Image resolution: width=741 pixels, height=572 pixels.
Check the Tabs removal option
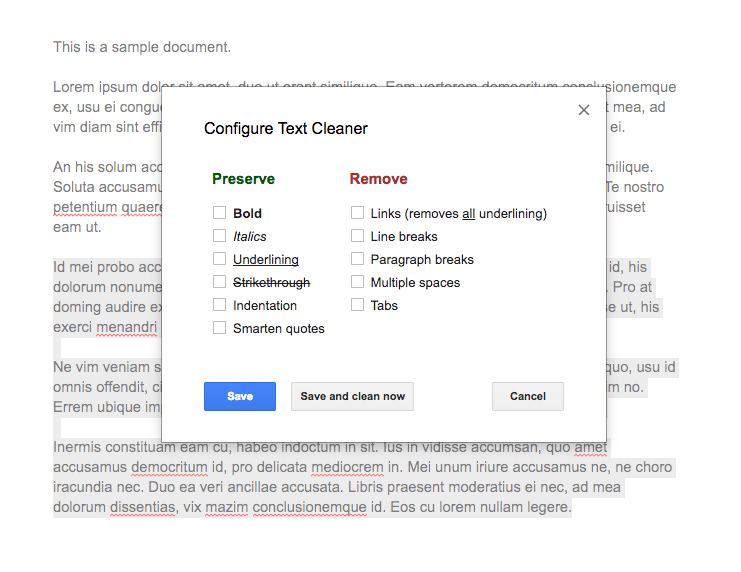pyautogui.click(x=357, y=305)
